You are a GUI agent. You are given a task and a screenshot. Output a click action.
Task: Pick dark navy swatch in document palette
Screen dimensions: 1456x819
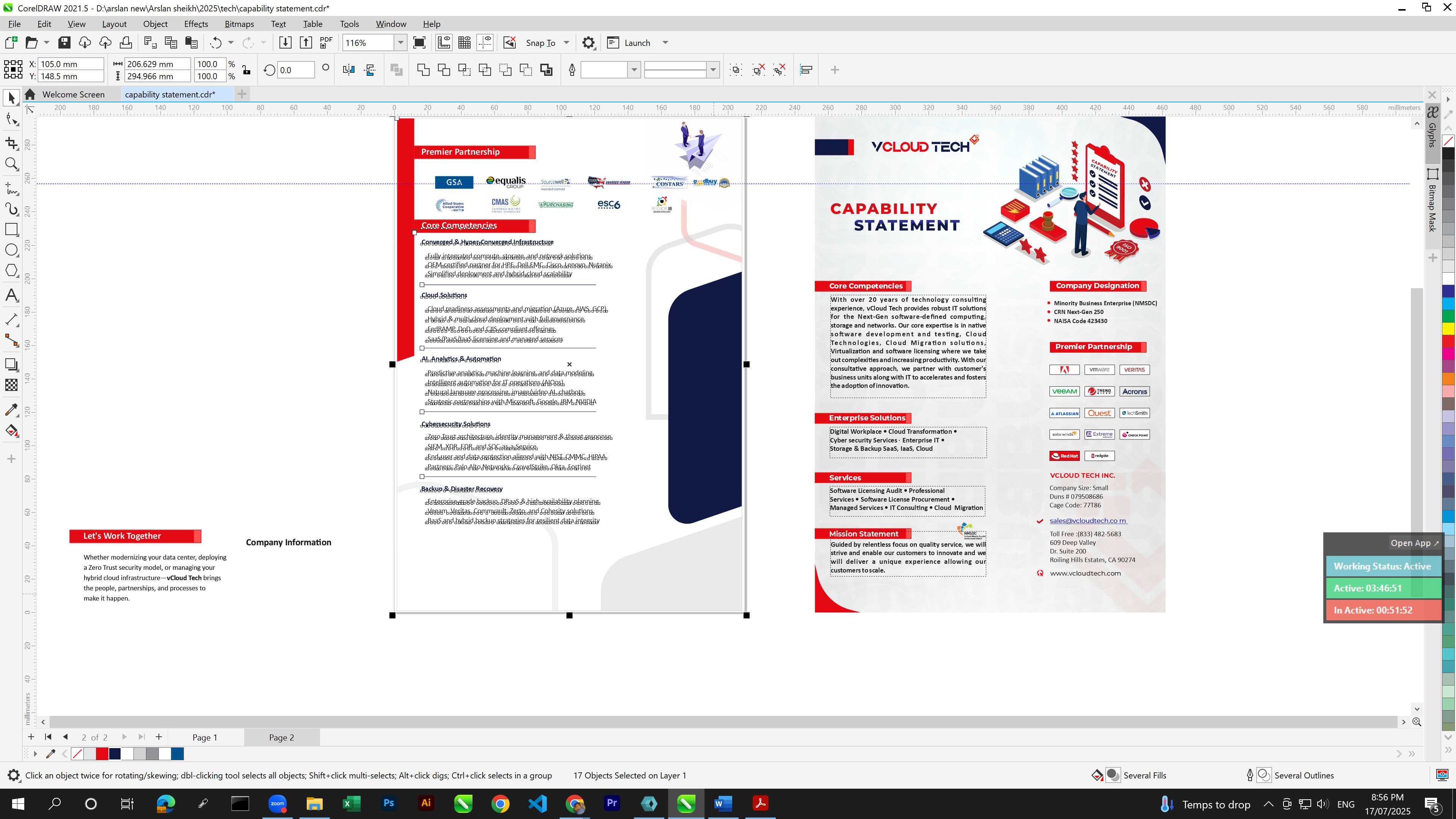(x=115, y=753)
